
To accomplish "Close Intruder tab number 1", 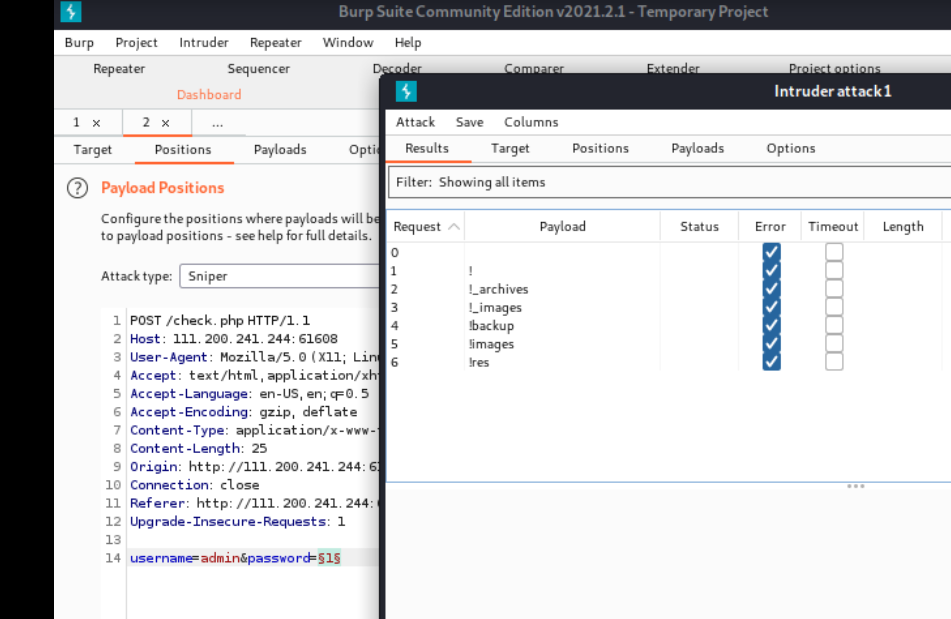I will tap(96, 123).
